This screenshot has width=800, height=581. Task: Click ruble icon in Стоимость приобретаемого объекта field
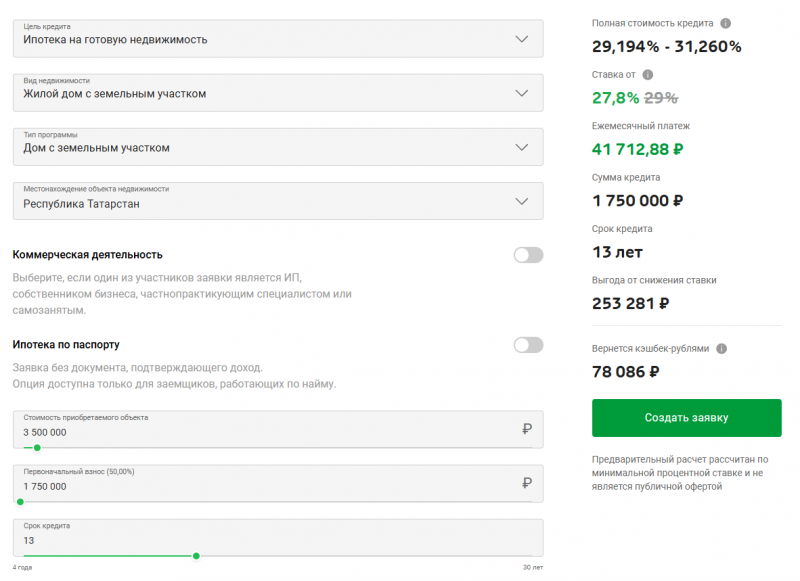point(527,429)
